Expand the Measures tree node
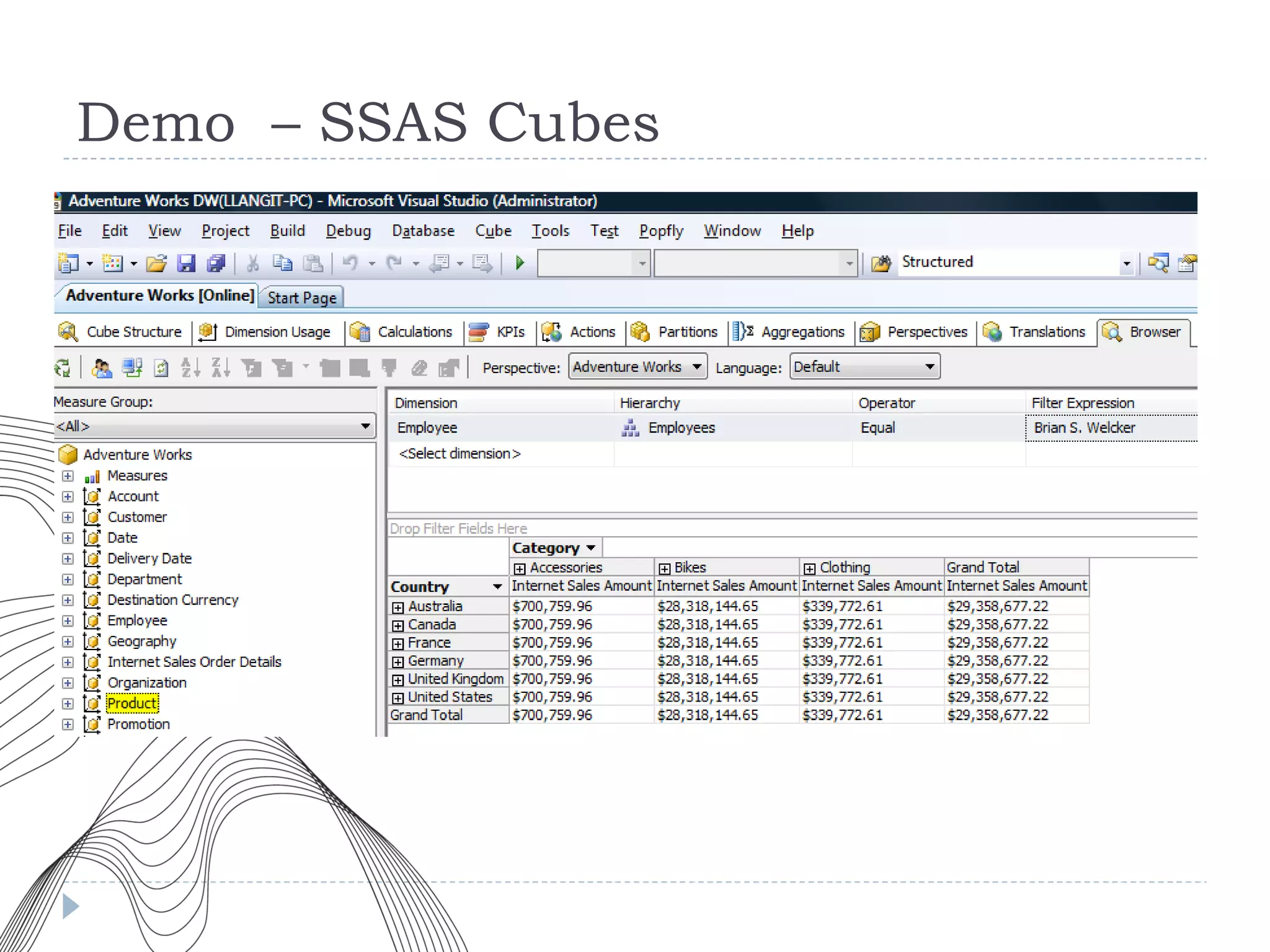The height and width of the screenshot is (952, 1270). 68,477
